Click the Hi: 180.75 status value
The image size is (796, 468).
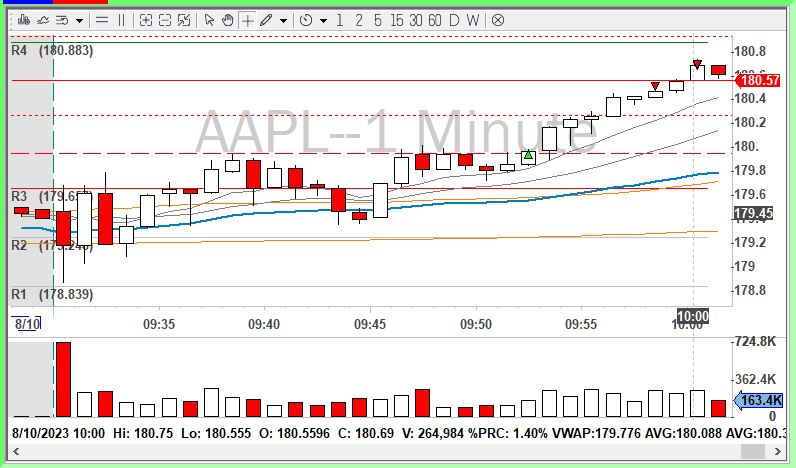[x=143, y=433]
